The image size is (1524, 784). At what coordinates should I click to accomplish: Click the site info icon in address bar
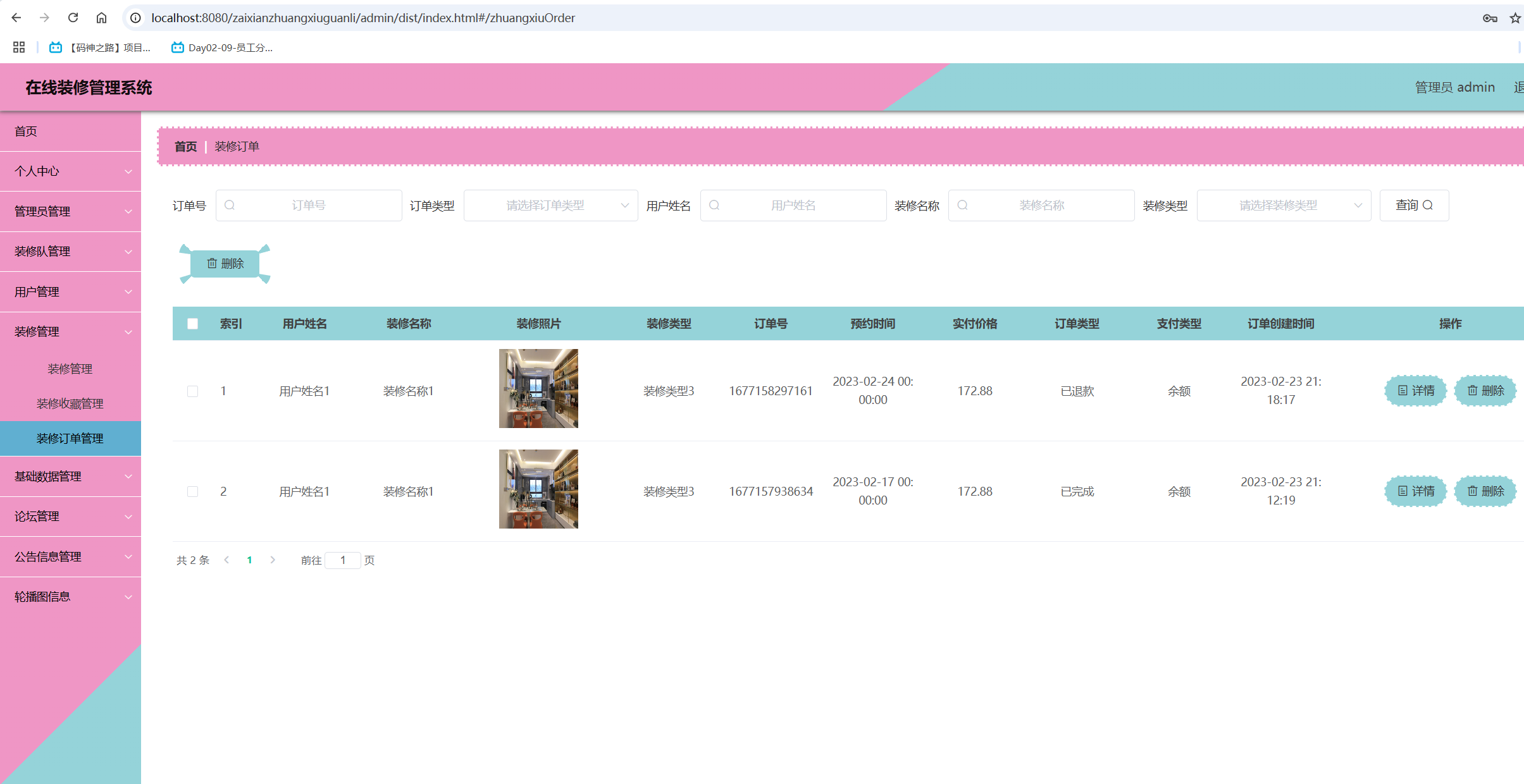[135, 18]
